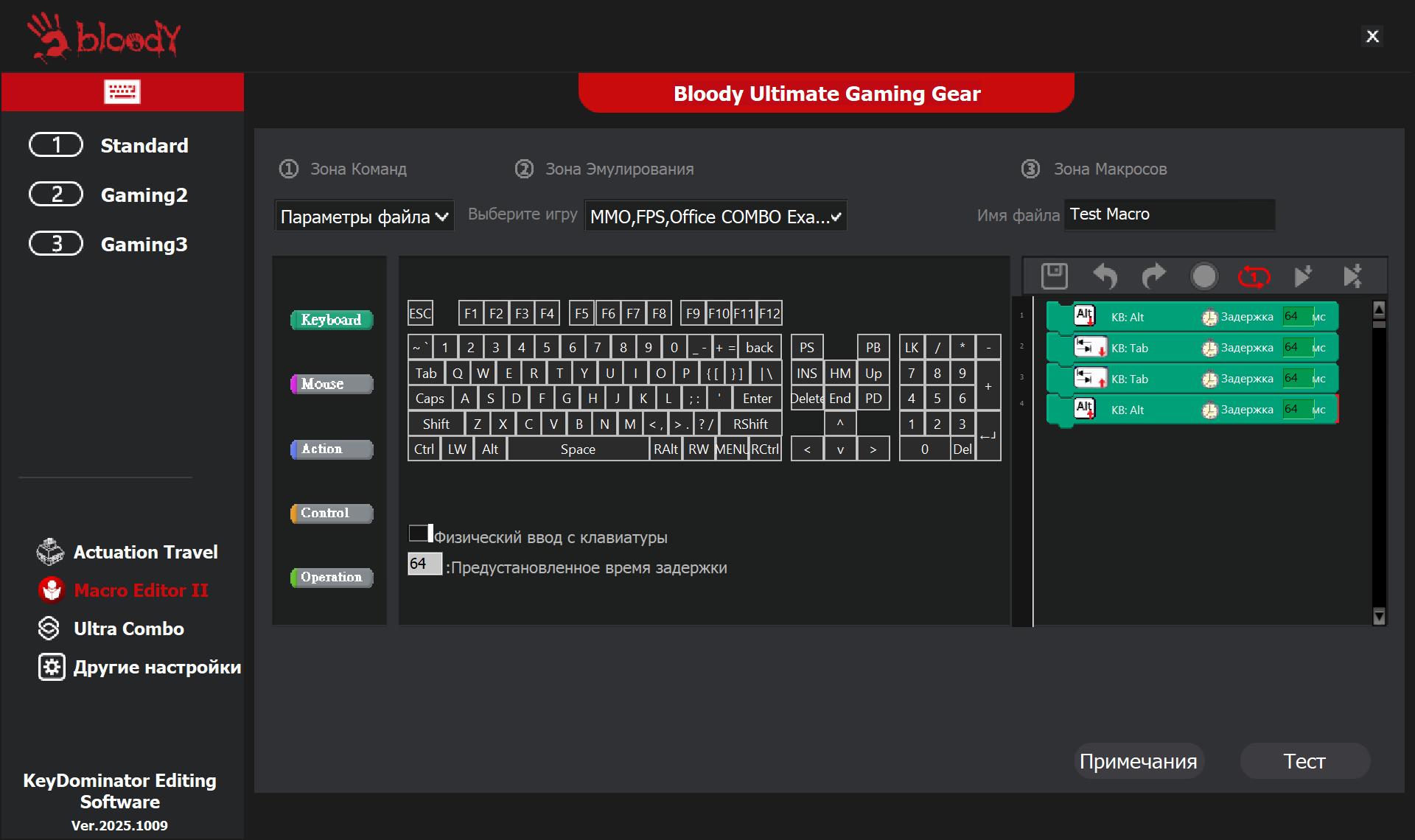Expand the Параметры файла dropdown
This screenshot has width=1415, height=840.
tap(365, 217)
